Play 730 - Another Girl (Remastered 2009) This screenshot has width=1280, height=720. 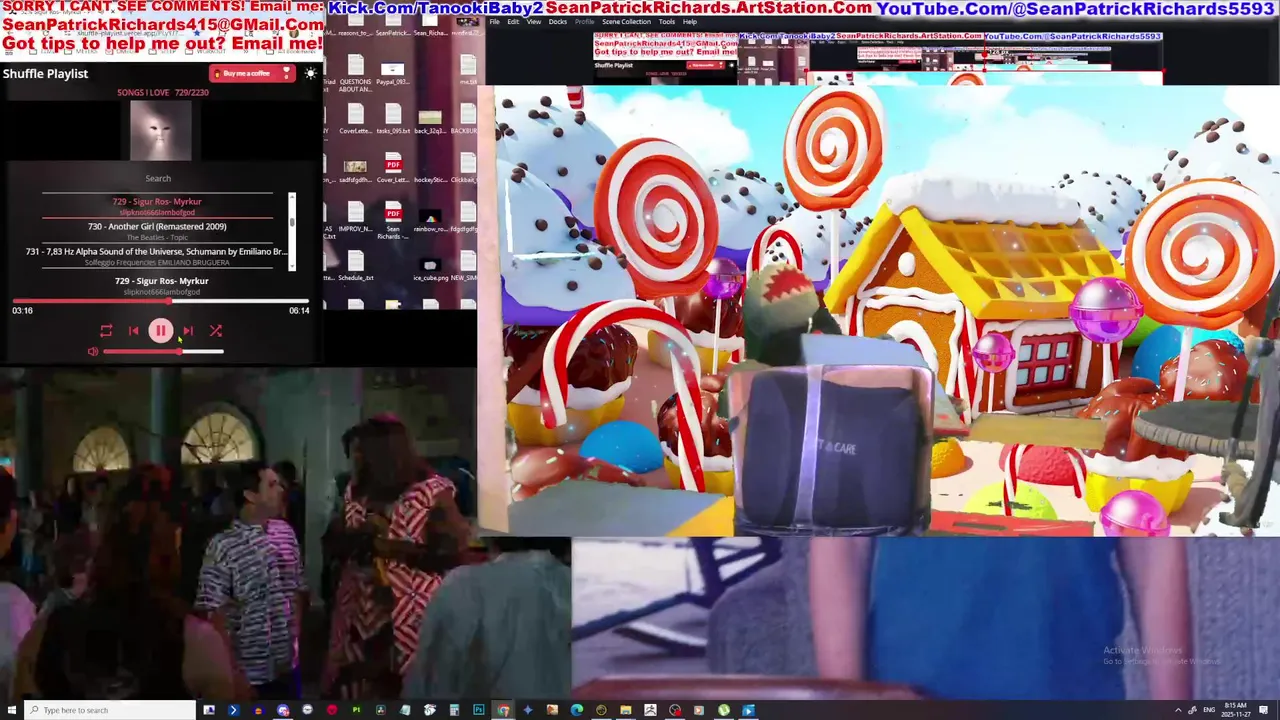157,231
